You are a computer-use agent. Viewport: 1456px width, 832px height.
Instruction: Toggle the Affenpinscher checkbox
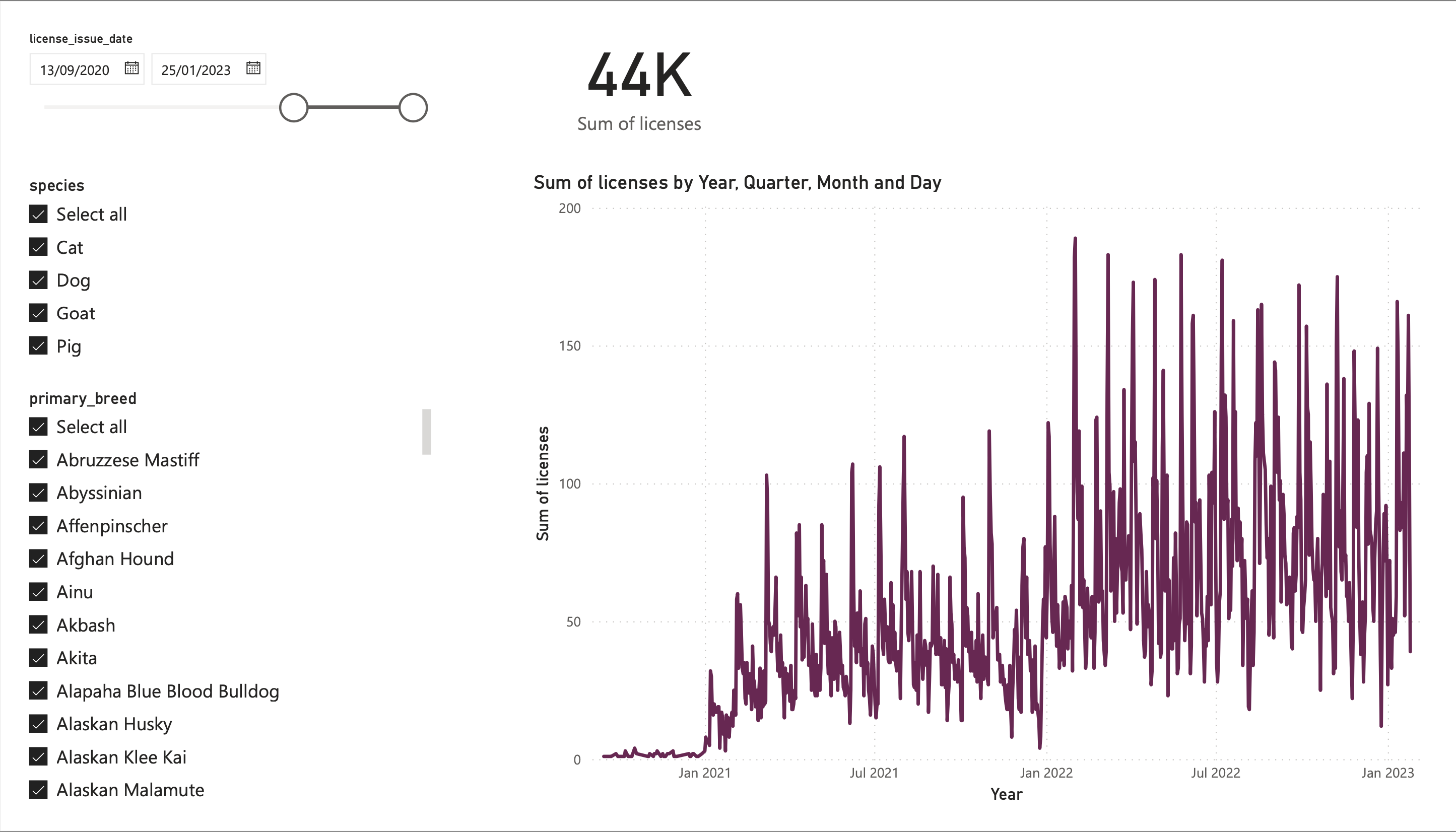[x=38, y=526]
